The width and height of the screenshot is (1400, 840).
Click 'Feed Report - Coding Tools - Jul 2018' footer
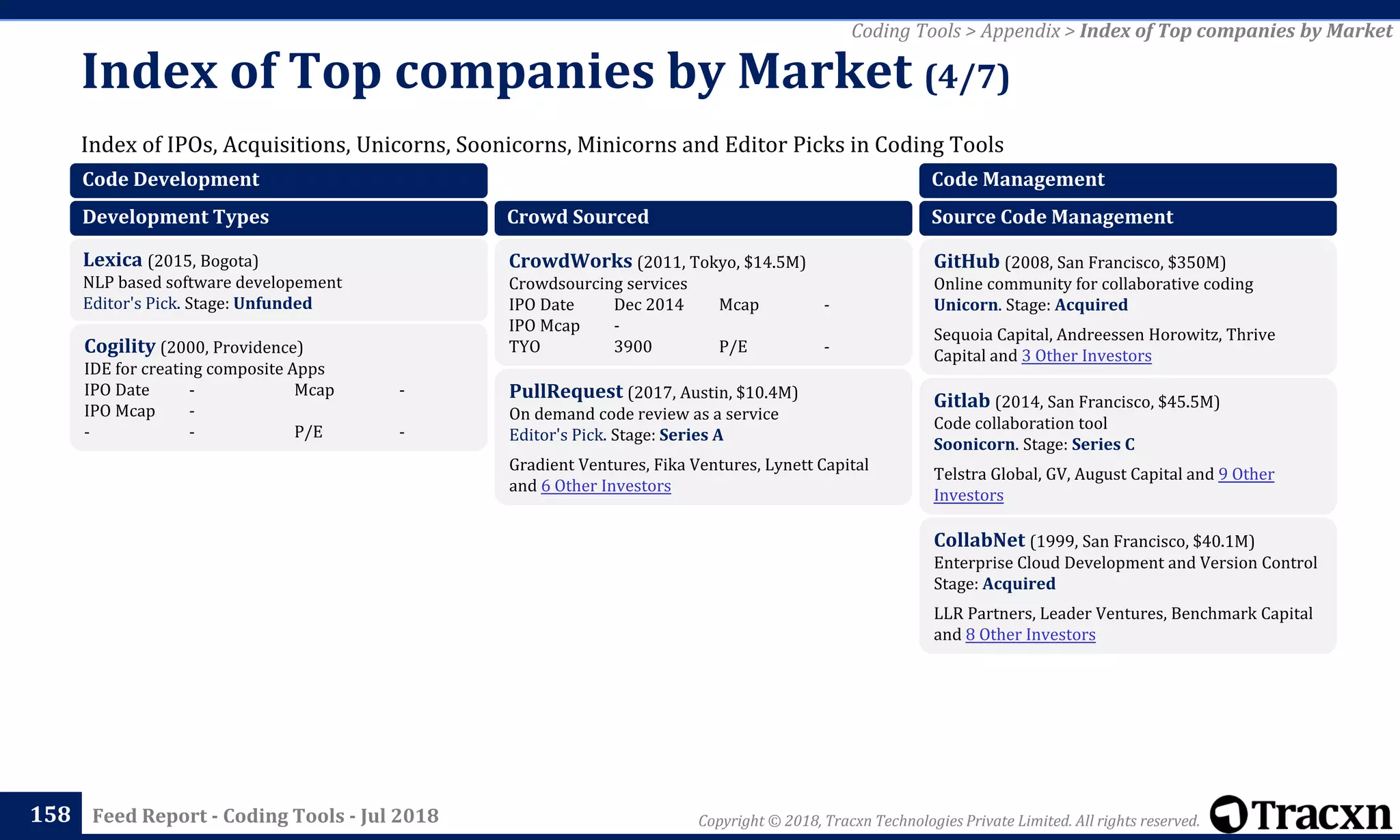point(265,815)
